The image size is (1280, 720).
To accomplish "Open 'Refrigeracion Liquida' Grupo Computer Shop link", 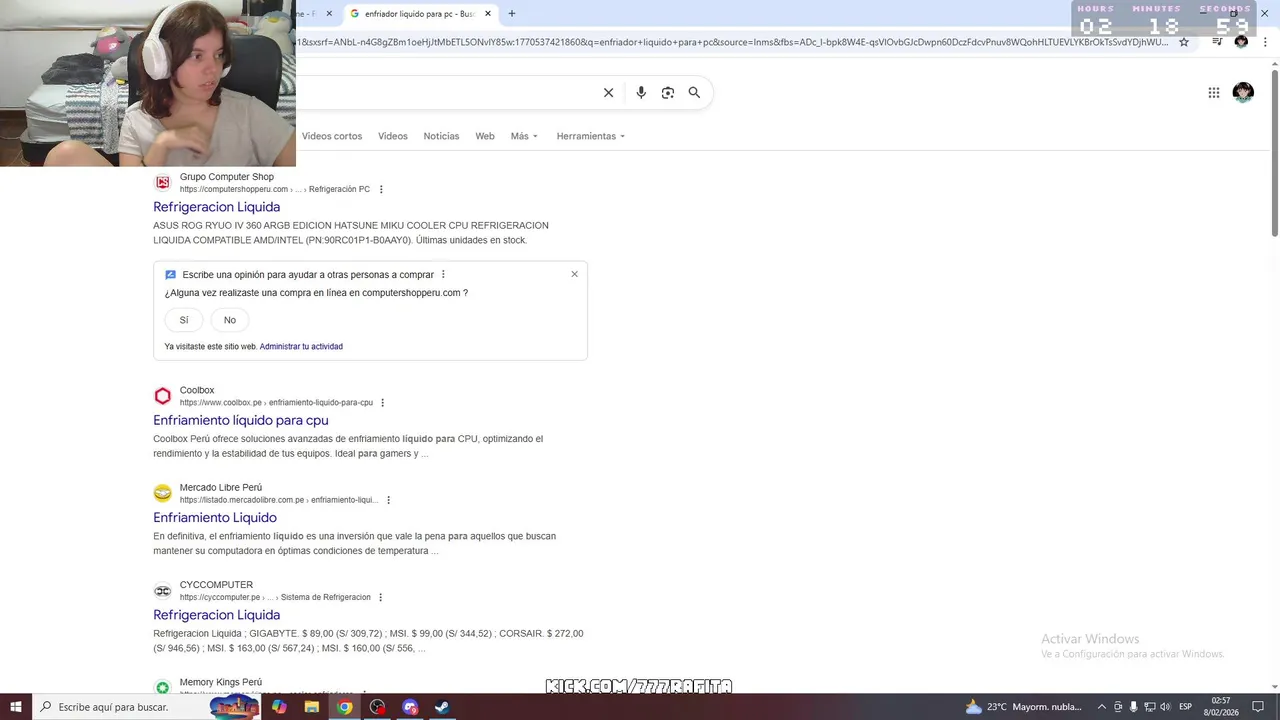I will tap(216, 207).
